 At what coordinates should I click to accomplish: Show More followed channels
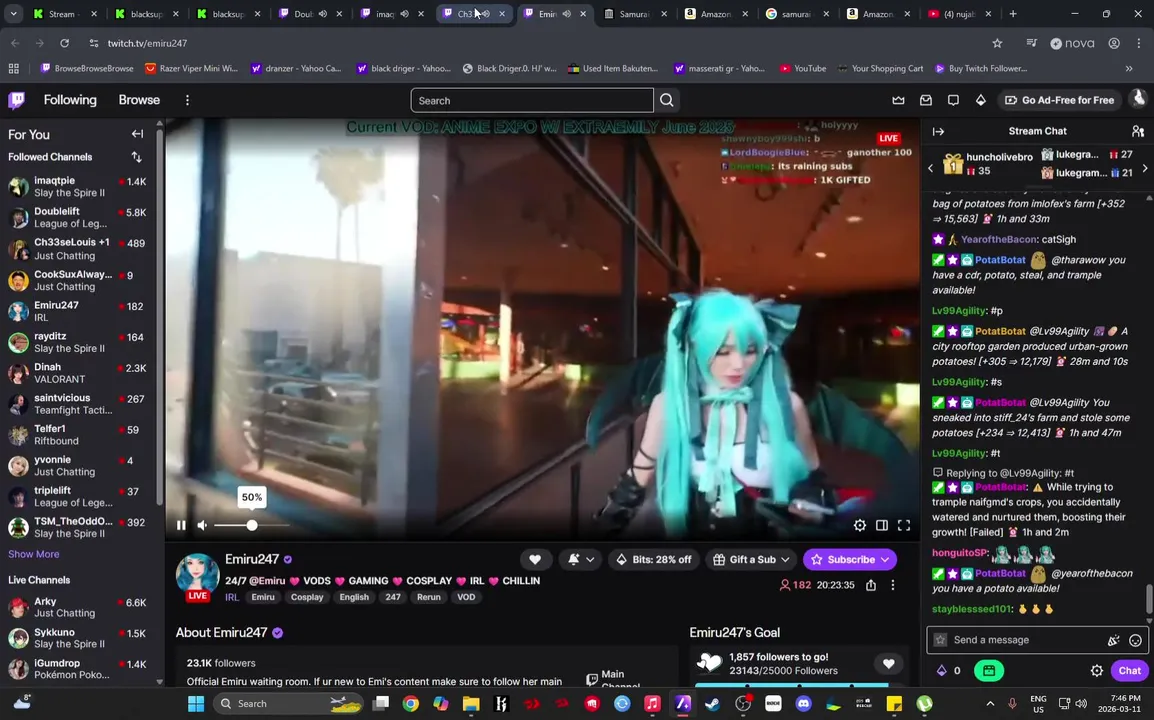pos(34,554)
